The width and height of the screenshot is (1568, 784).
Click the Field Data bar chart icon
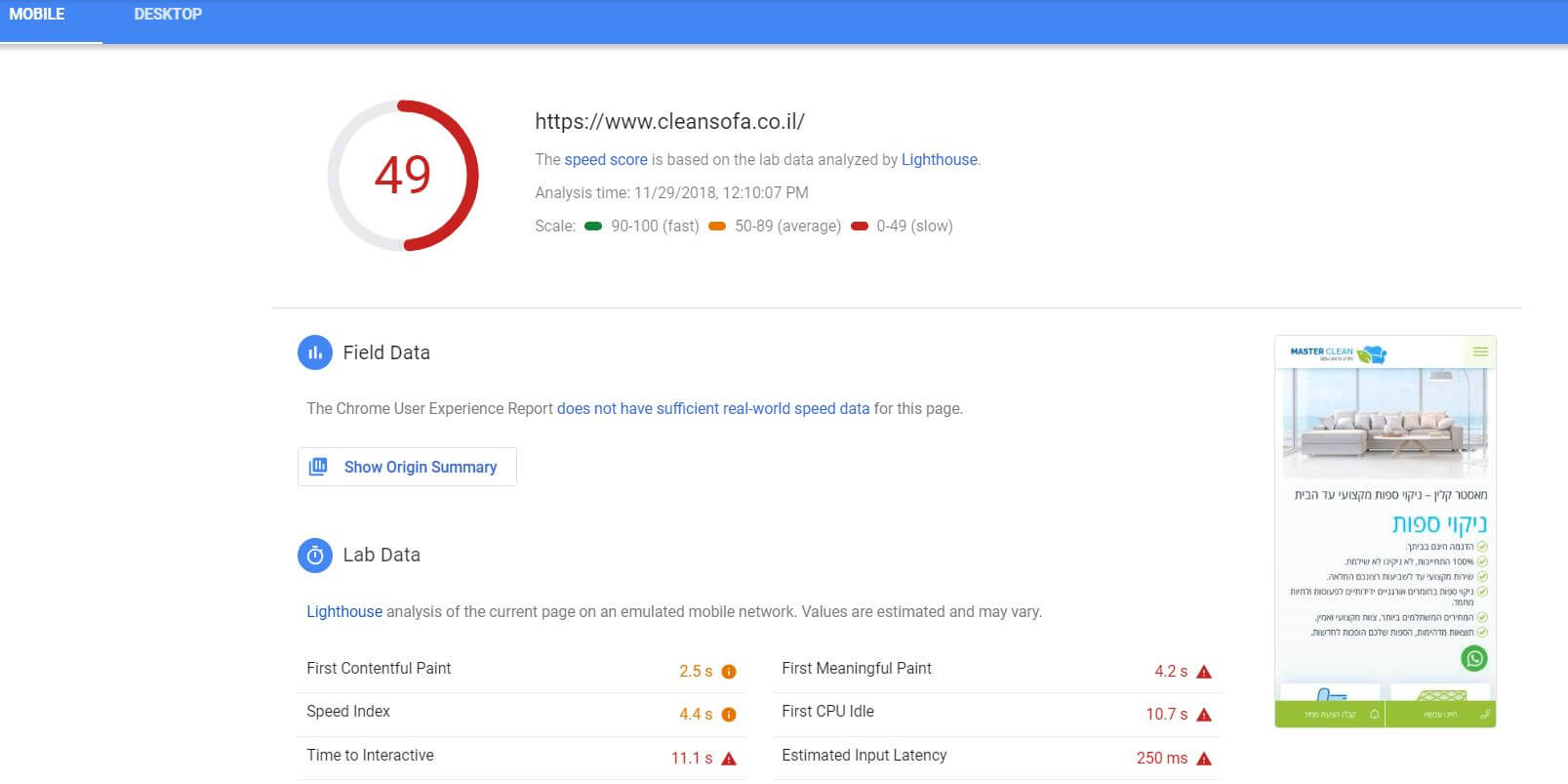pos(315,352)
